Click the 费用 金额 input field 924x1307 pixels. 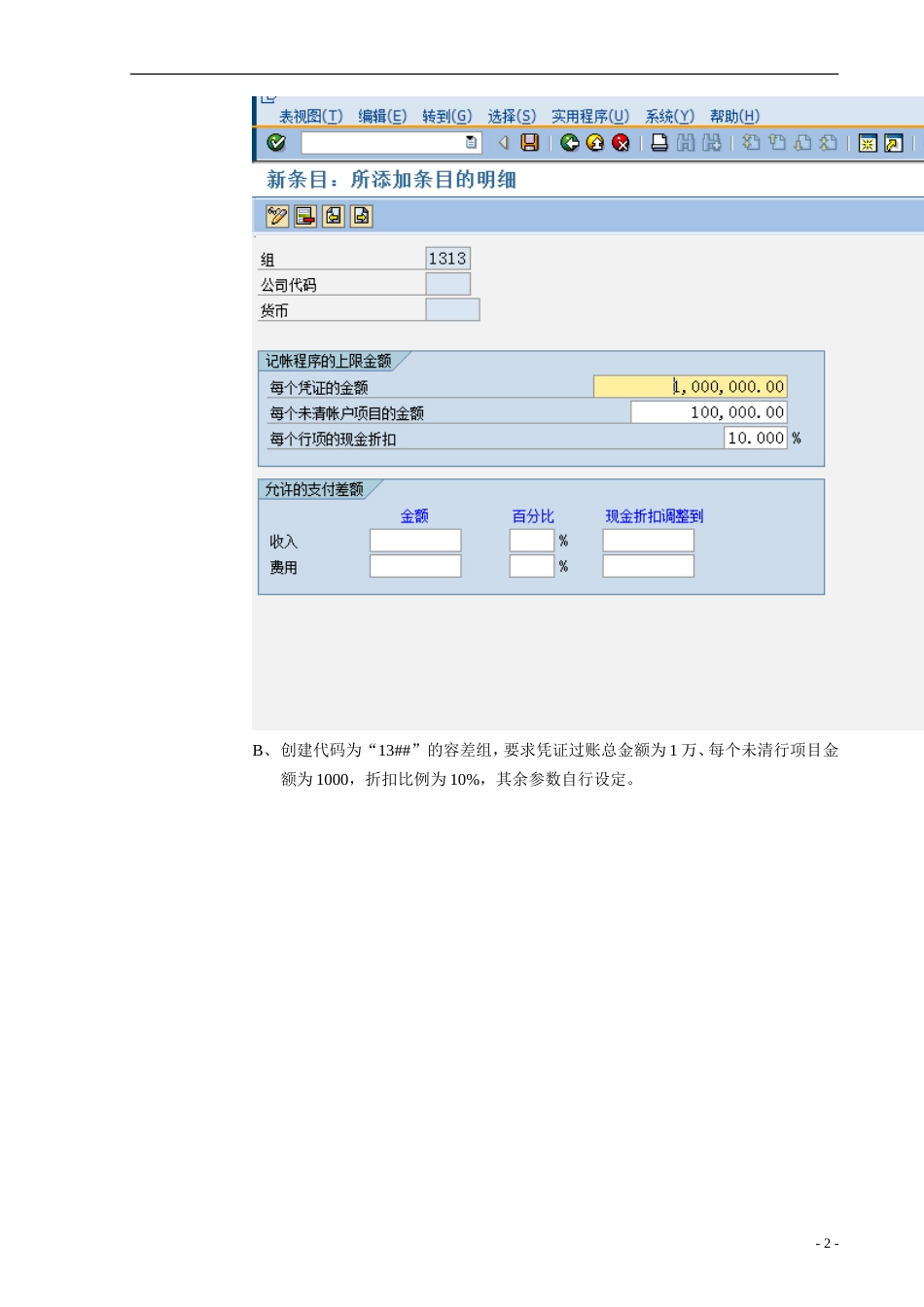tap(415, 566)
